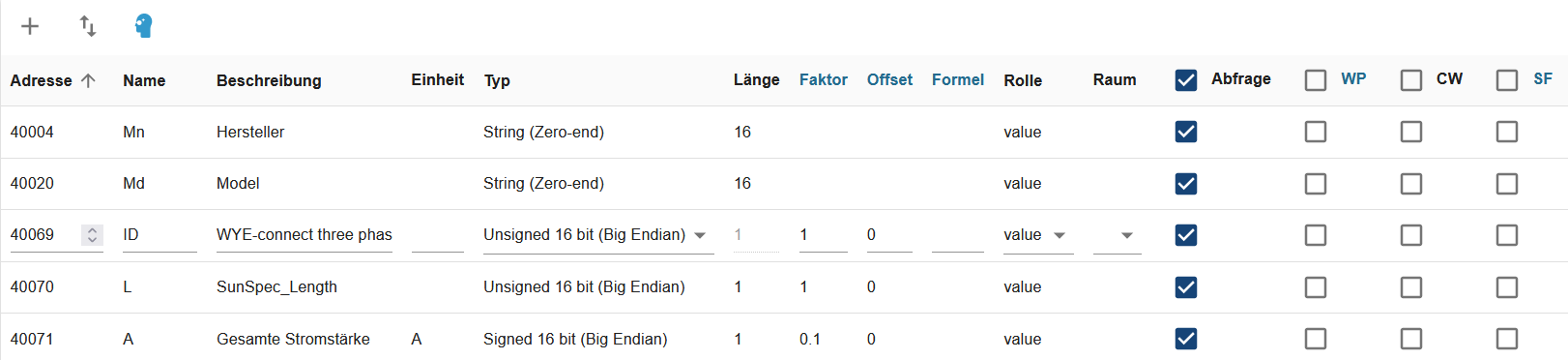Expand the Raum dropdown in ID row
The height and width of the screenshot is (360, 1568).
click(x=1118, y=235)
